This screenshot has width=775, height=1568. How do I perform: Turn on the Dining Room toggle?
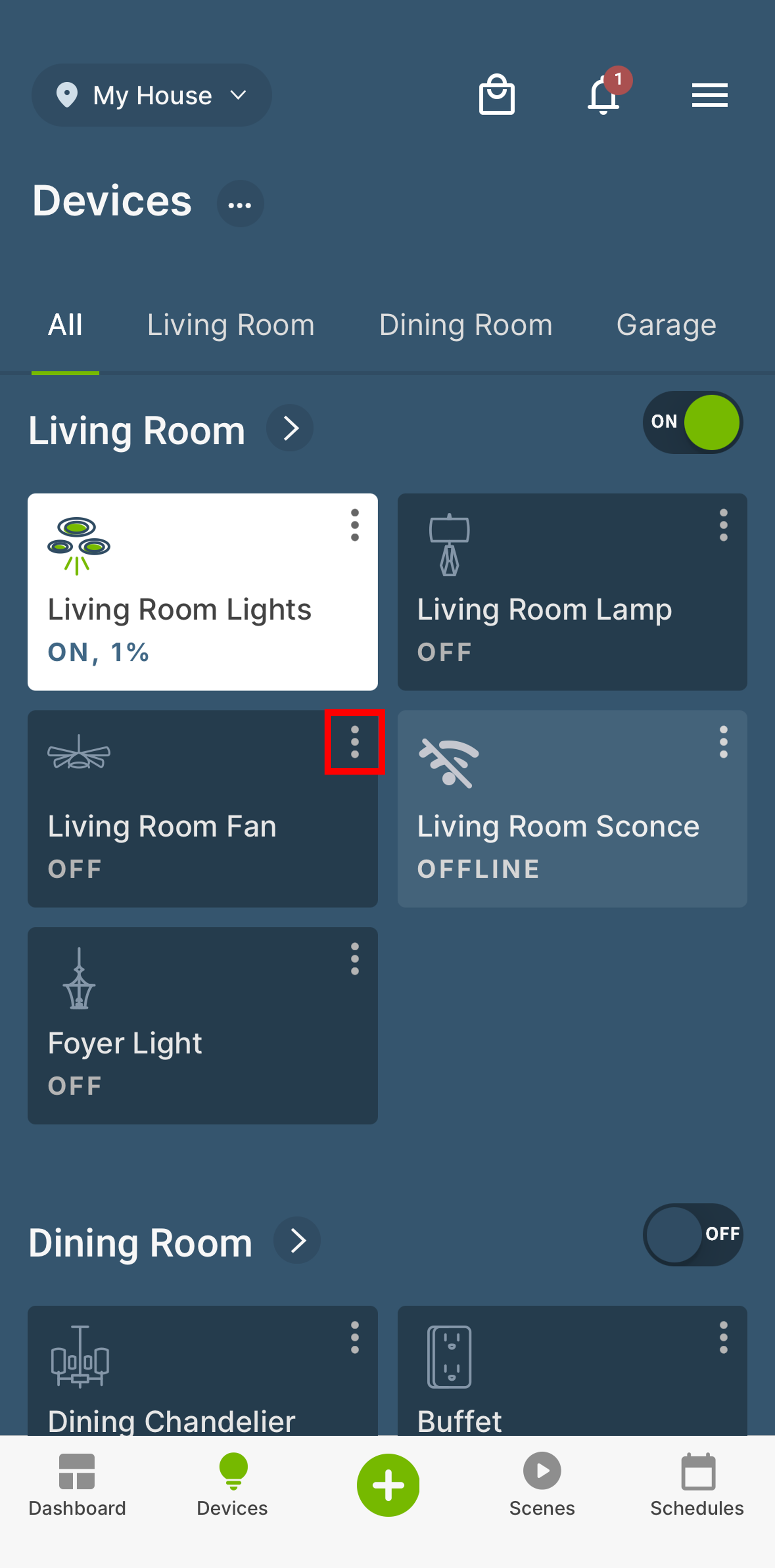tap(692, 1234)
